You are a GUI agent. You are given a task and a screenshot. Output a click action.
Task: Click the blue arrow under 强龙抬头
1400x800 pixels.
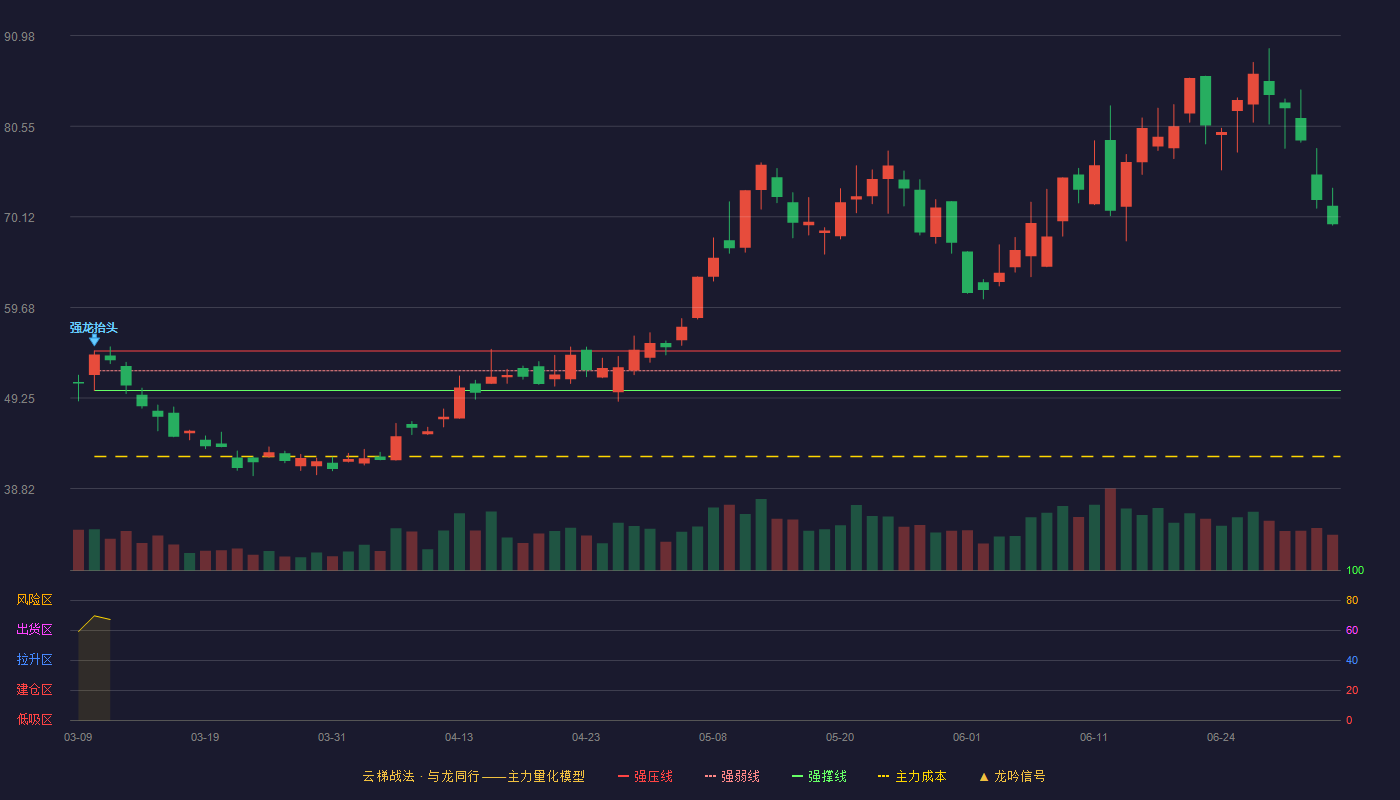click(94, 340)
